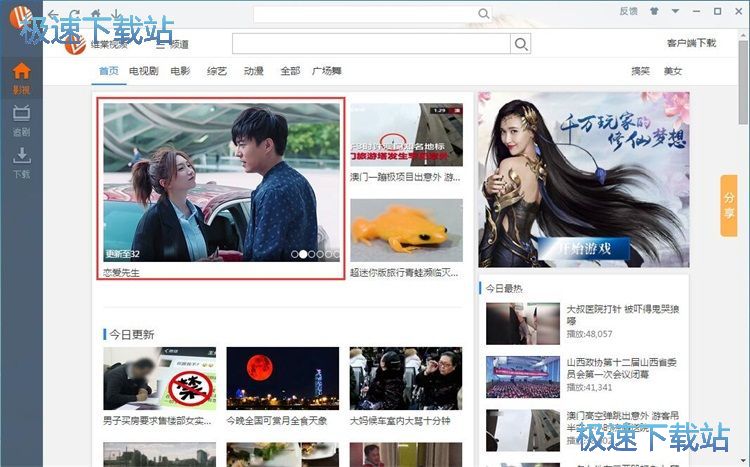The height and width of the screenshot is (467, 750).
Task: Click inside the title bar search field
Action: (x=365, y=14)
